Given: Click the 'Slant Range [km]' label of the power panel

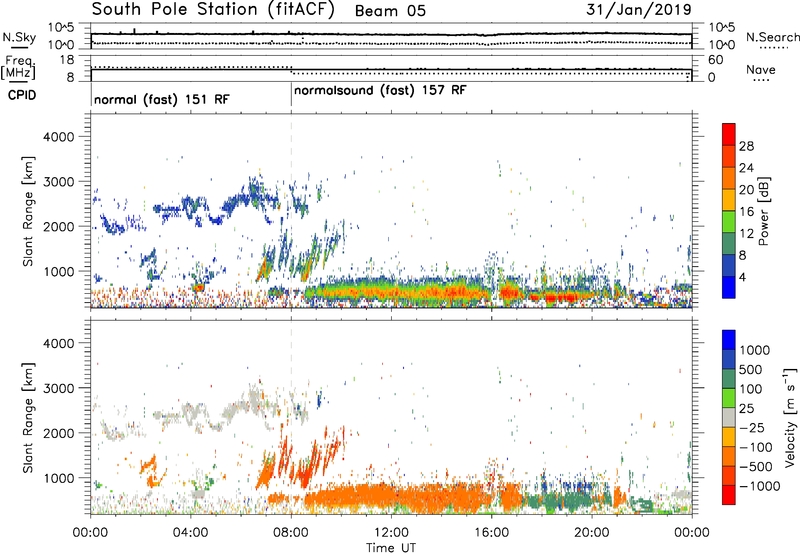Looking at the screenshot, I should pyautogui.click(x=28, y=211).
